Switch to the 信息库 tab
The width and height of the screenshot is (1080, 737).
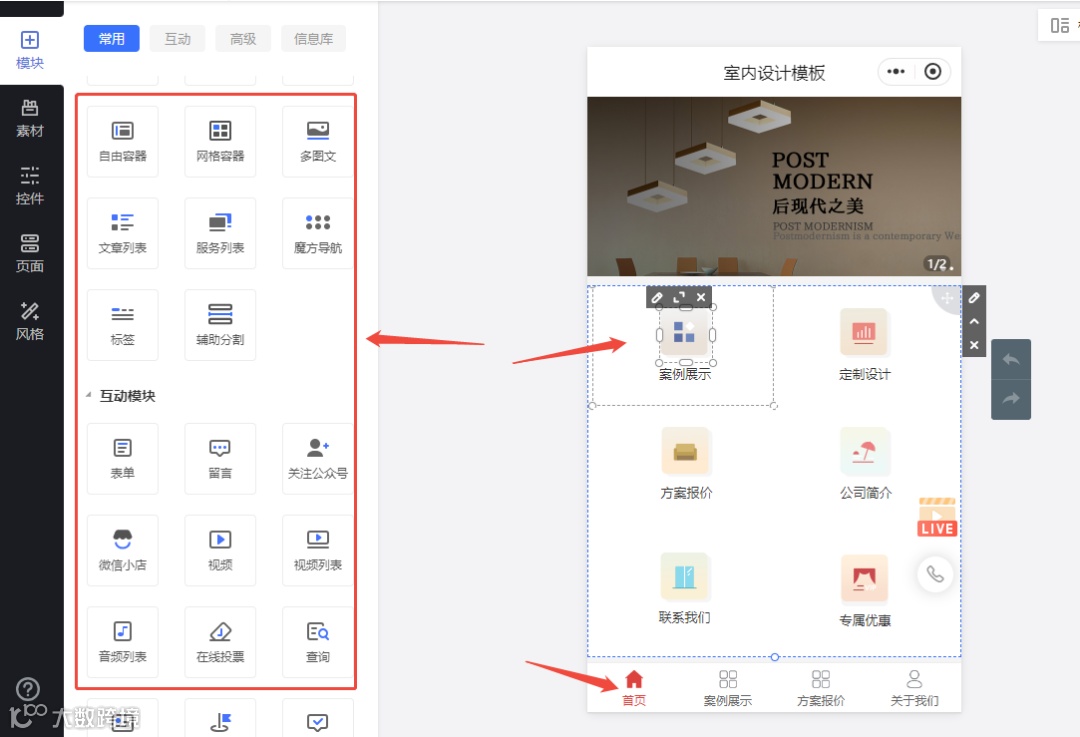click(313, 39)
